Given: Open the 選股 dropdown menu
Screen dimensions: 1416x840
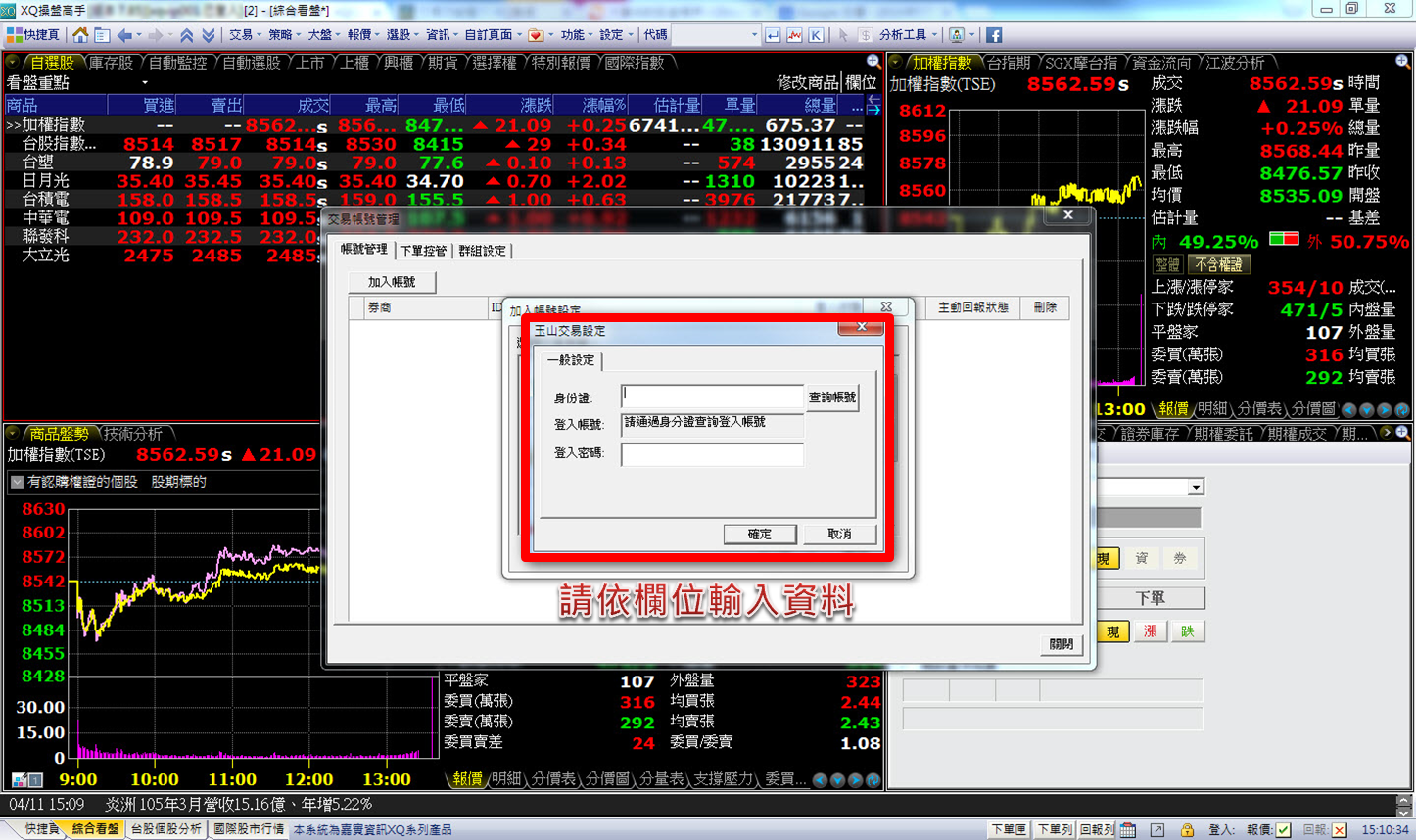Looking at the screenshot, I should coord(402,35).
